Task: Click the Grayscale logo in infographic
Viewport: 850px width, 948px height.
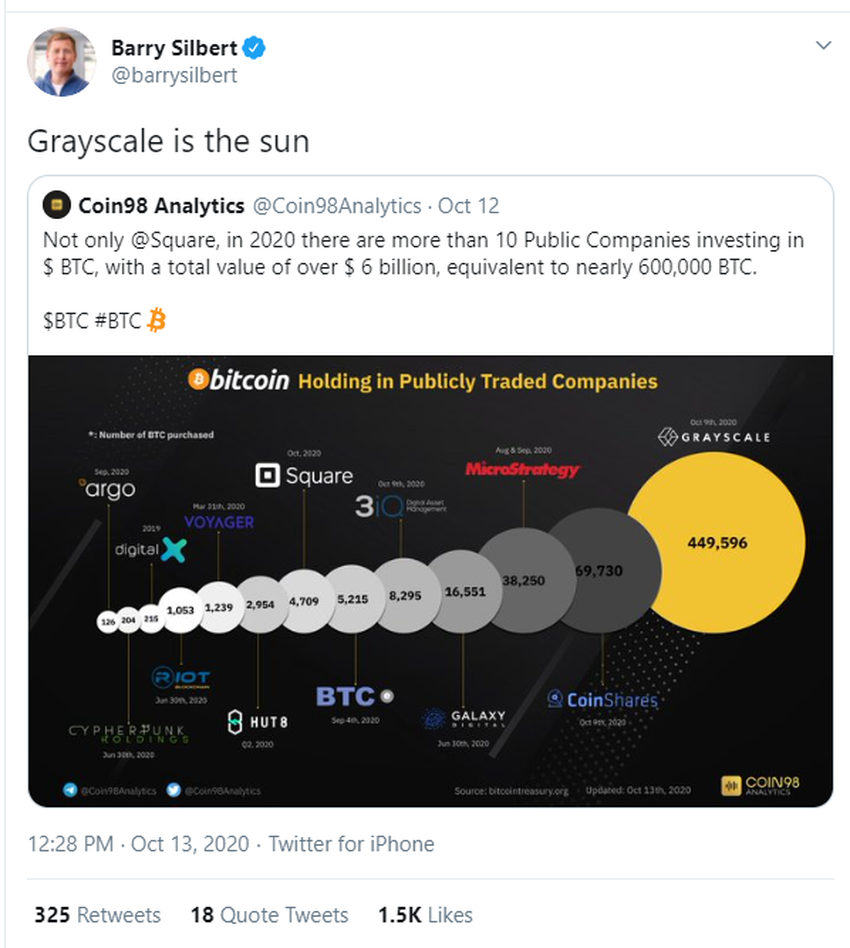Action: click(x=714, y=437)
